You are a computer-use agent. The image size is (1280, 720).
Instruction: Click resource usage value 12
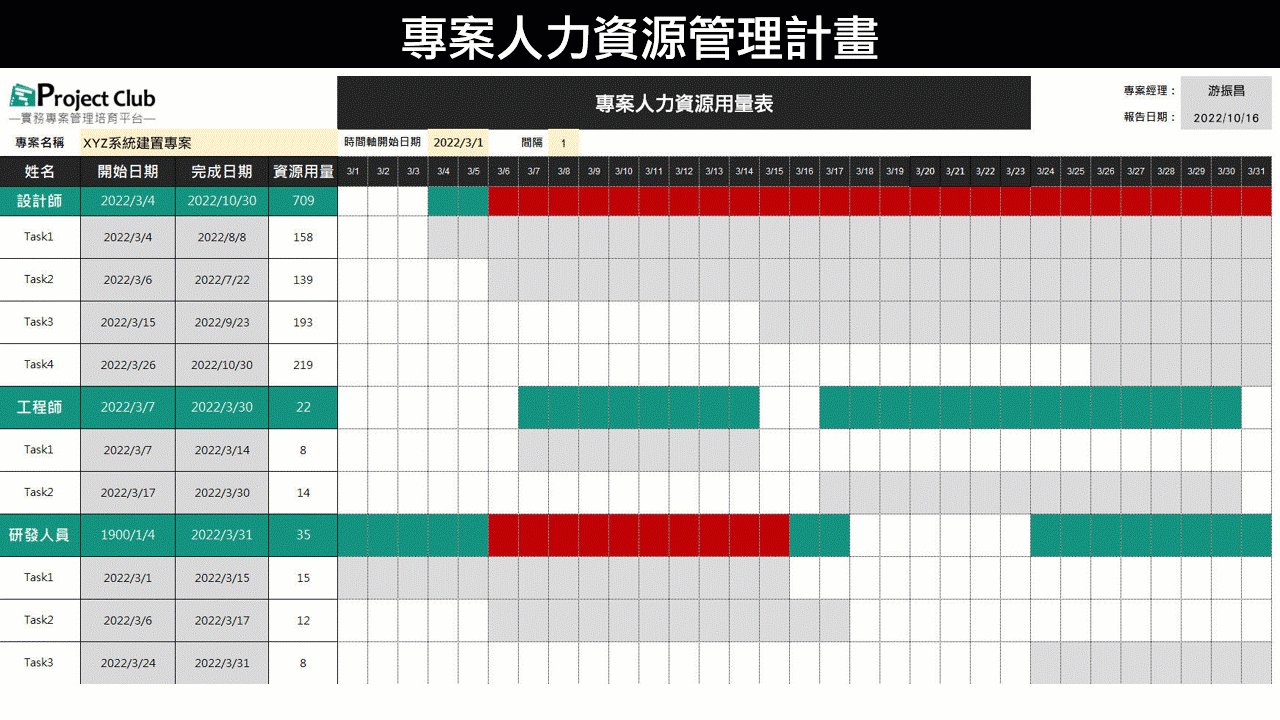tap(303, 620)
